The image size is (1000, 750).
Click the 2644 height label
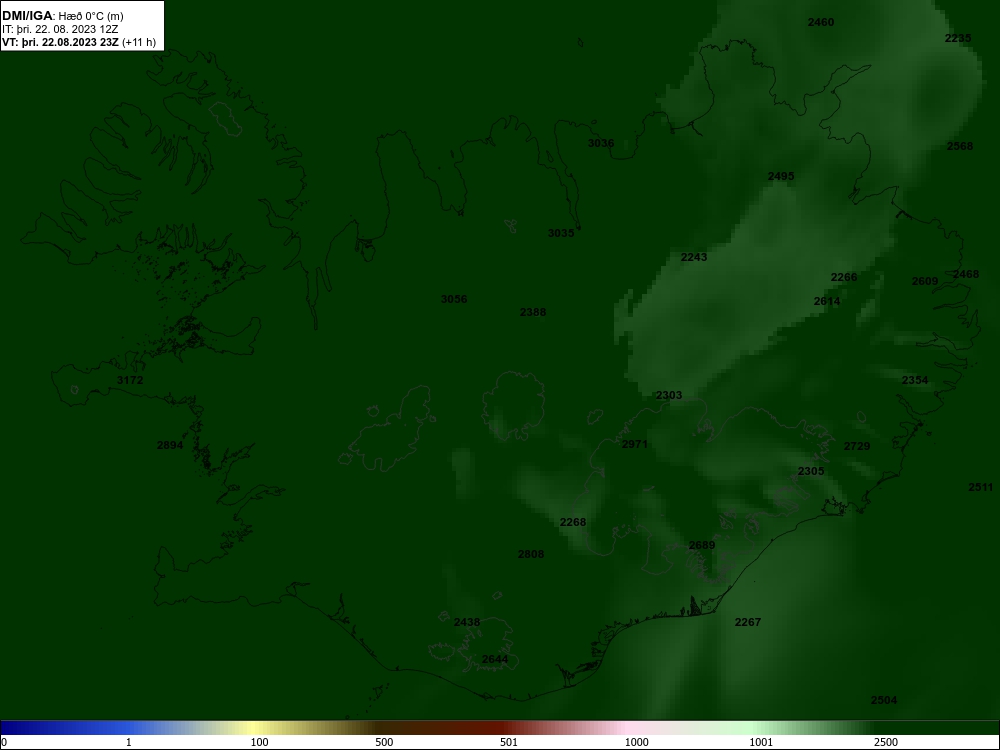[x=495, y=659]
